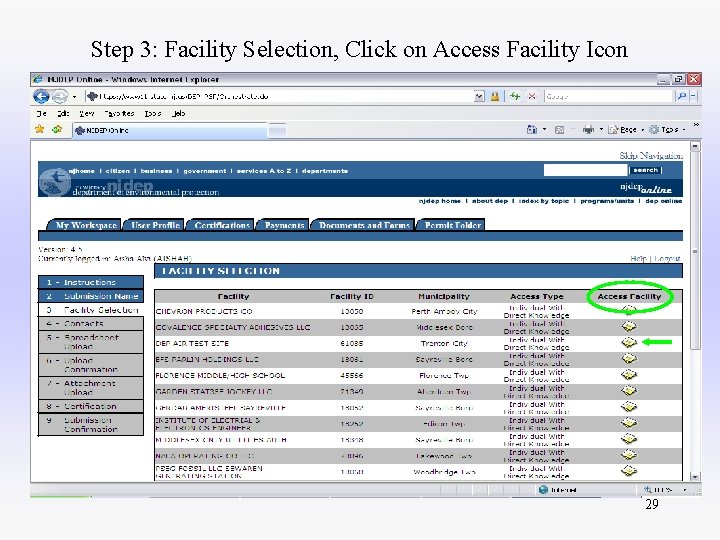The height and width of the screenshot is (540, 720).
Task: Click the Internet zone globe in status bar
Action: point(544,490)
